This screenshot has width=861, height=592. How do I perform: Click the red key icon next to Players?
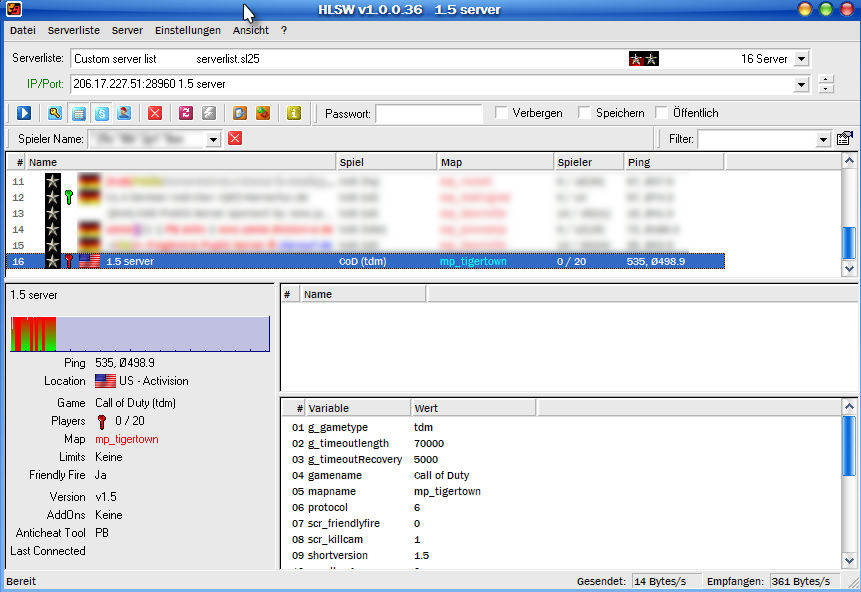(102, 421)
